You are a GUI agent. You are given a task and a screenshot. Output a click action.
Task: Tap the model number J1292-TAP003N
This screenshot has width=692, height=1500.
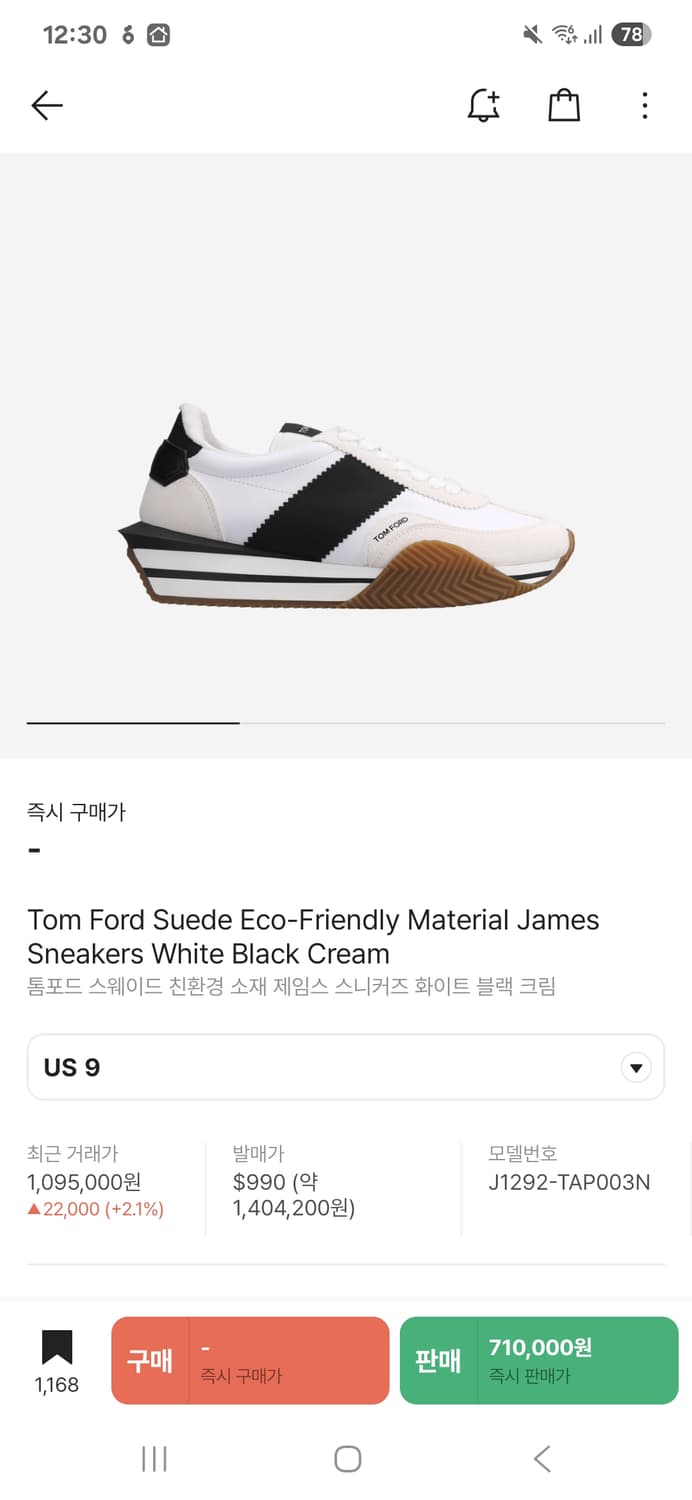click(569, 1182)
